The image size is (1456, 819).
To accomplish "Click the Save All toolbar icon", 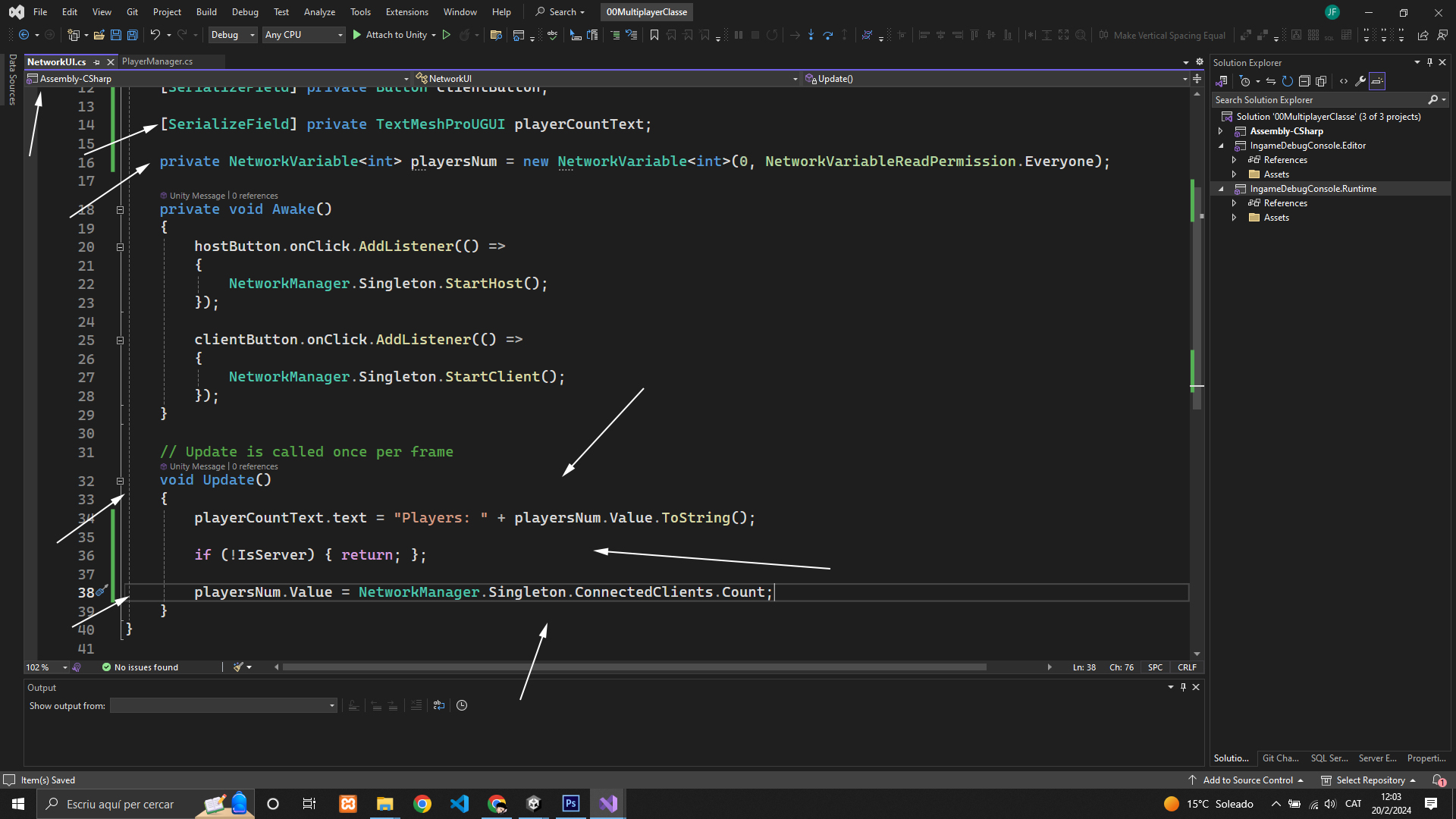I will [133, 35].
